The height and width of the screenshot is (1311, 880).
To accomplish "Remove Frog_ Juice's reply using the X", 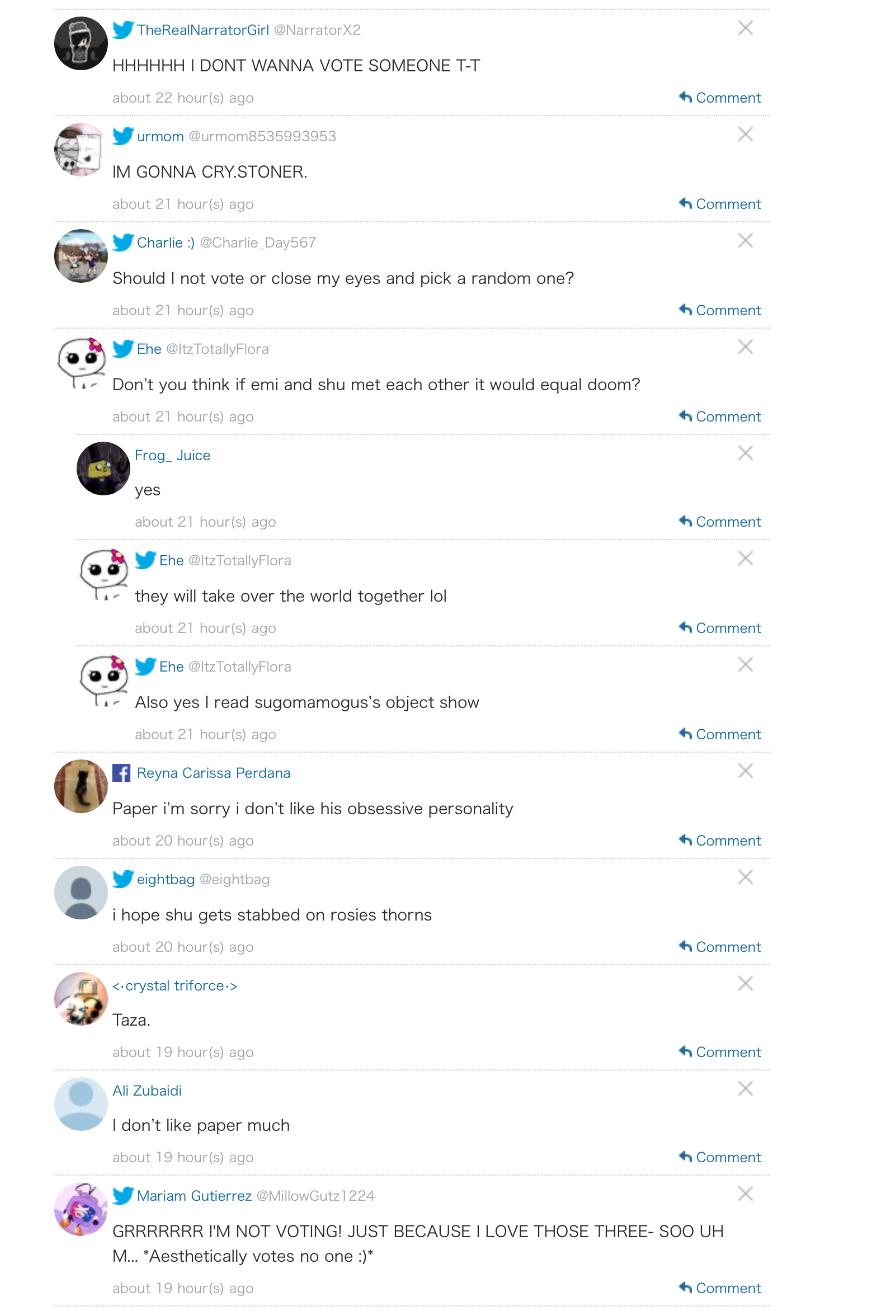I will coord(745,454).
